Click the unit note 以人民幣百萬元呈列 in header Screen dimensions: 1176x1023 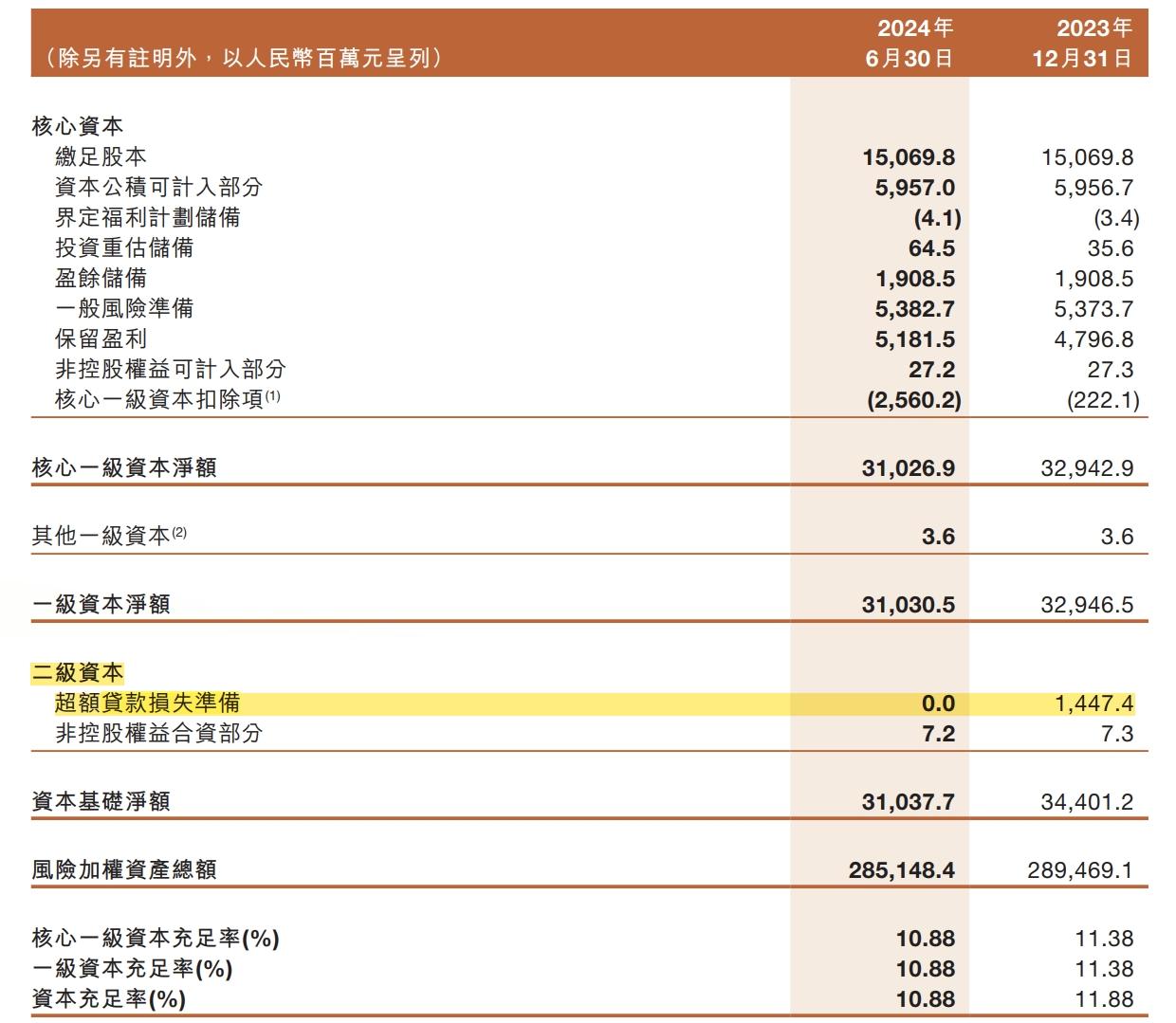(x=327, y=59)
